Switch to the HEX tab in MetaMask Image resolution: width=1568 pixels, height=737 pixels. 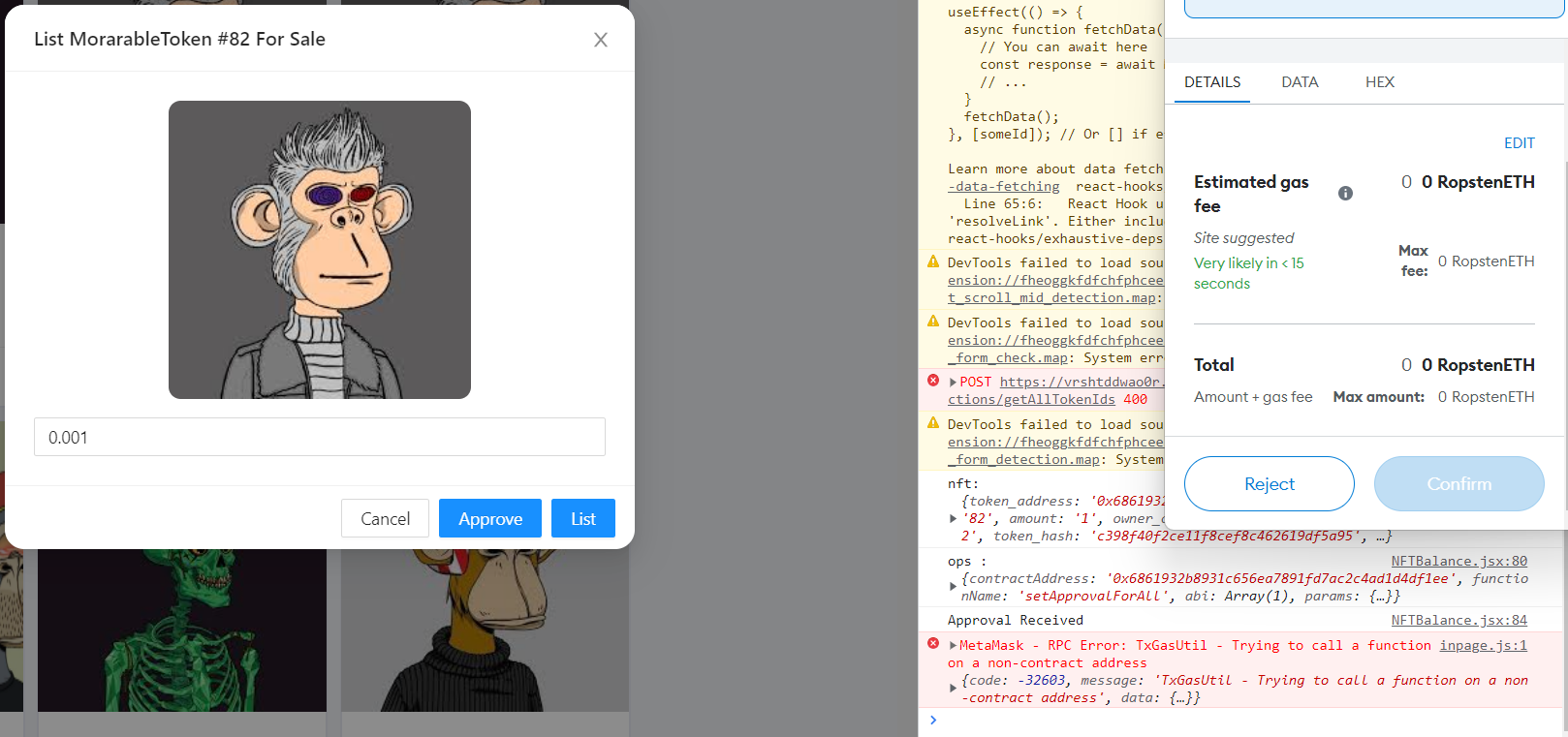(x=1380, y=82)
